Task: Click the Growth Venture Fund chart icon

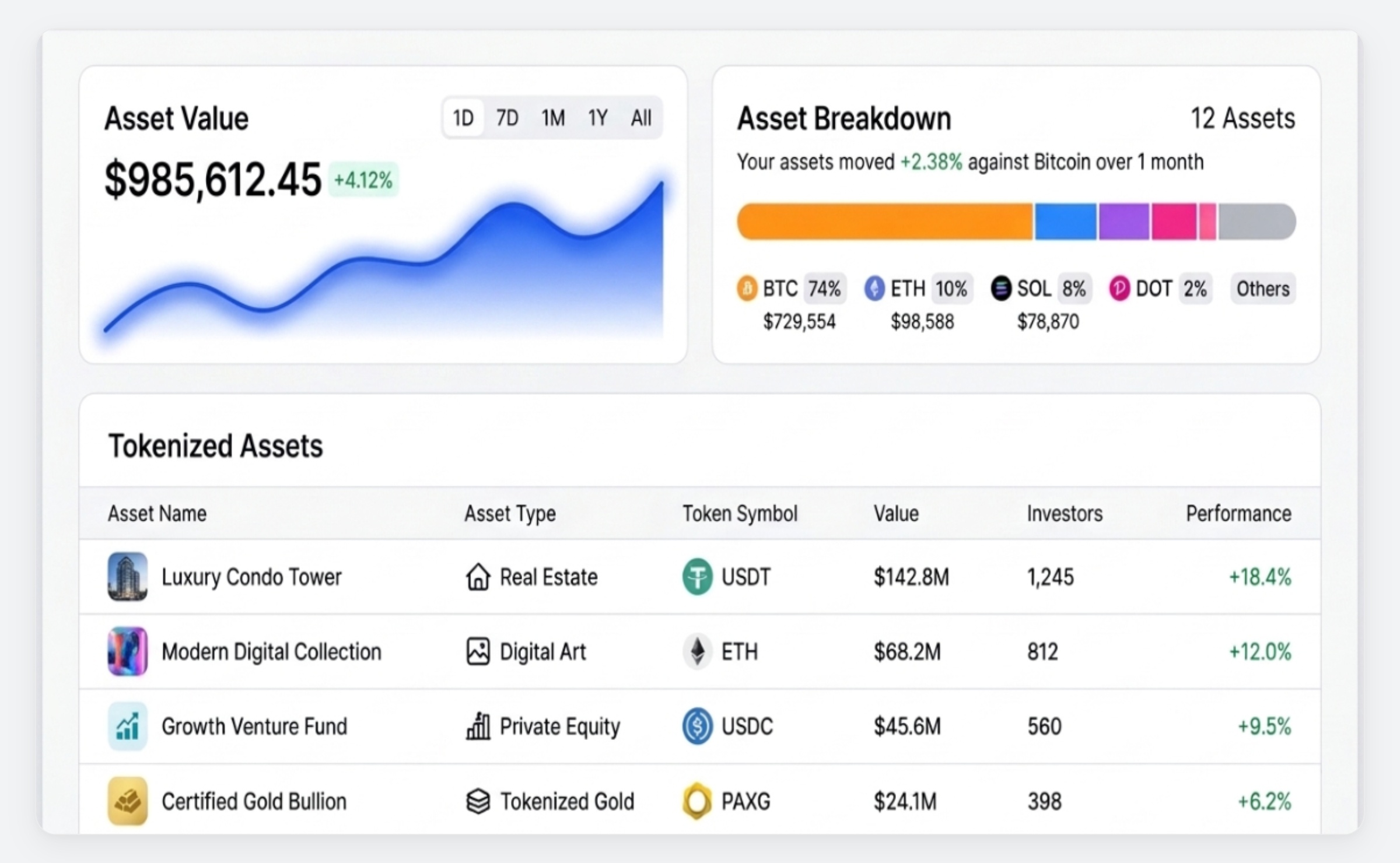Action: [x=128, y=726]
